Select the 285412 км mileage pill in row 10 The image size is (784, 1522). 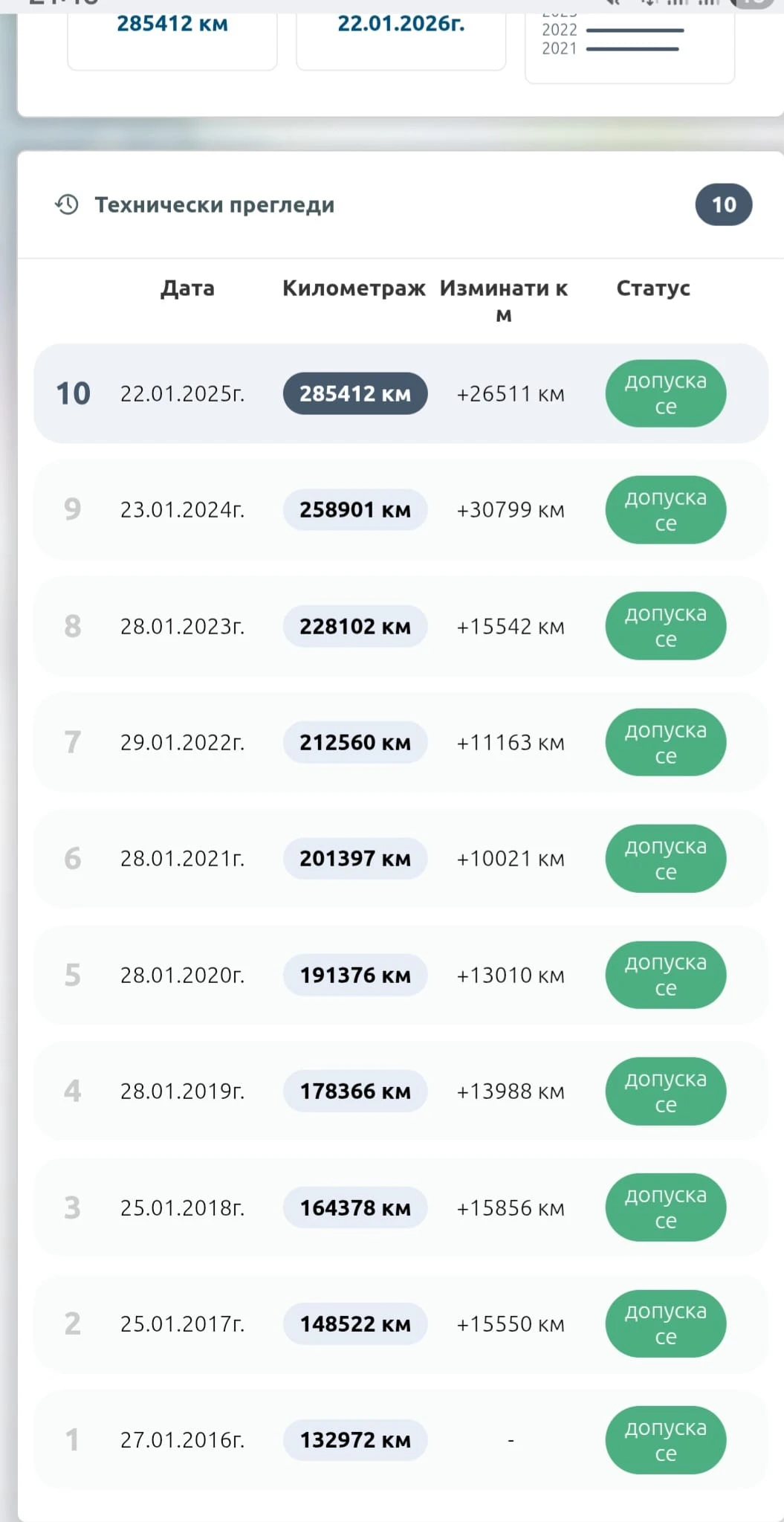(x=355, y=393)
